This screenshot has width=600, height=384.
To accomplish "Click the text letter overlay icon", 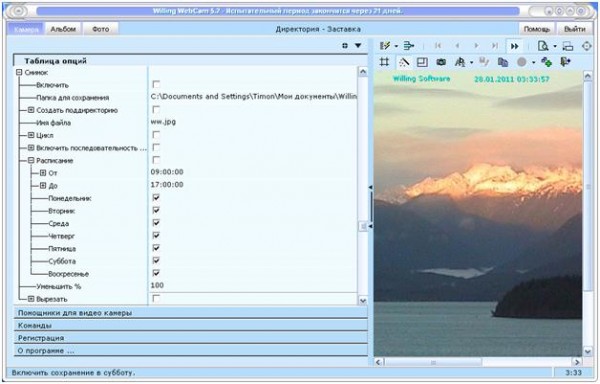I will point(460,62).
